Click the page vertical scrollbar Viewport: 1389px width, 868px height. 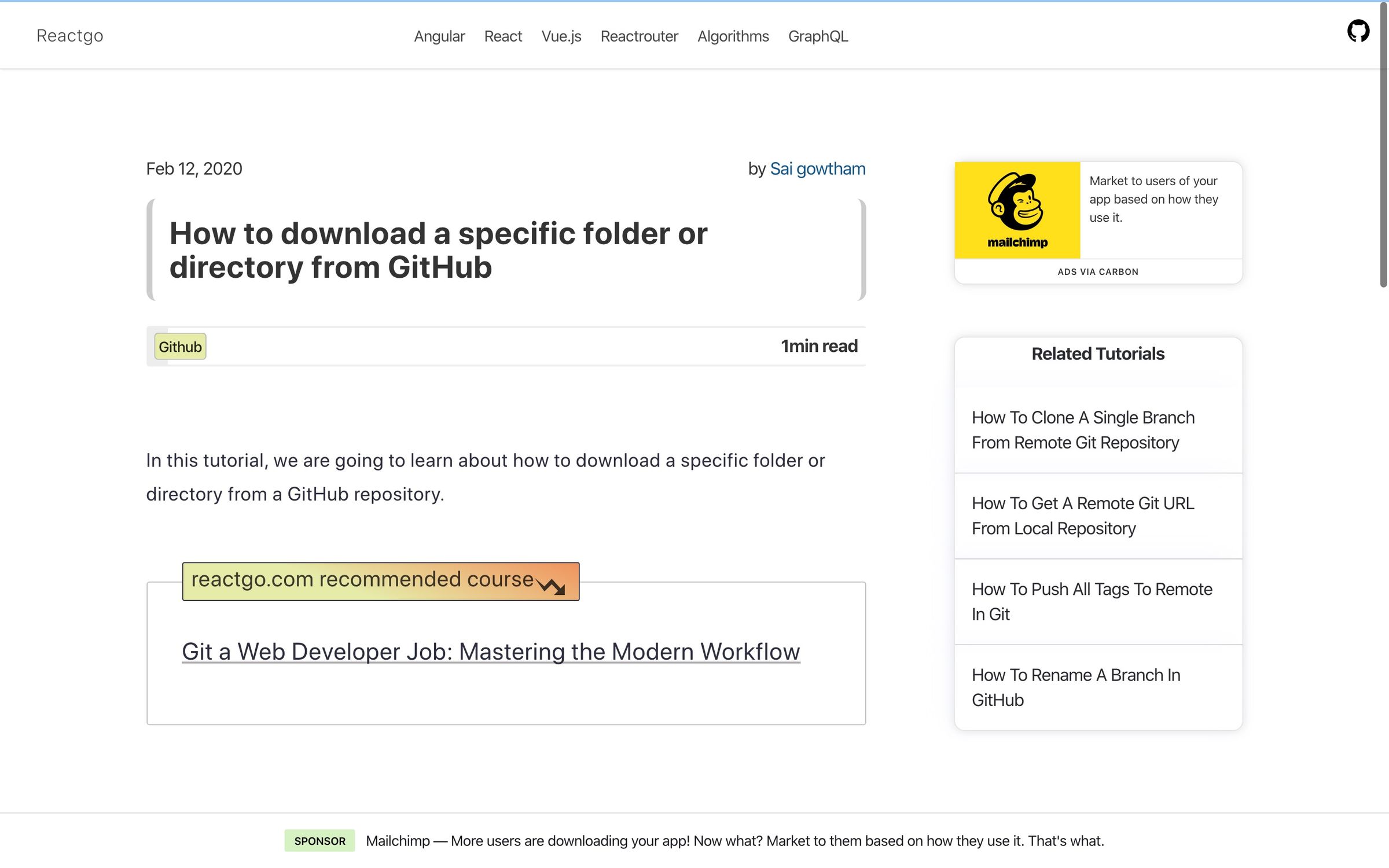(x=1383, y=145)
